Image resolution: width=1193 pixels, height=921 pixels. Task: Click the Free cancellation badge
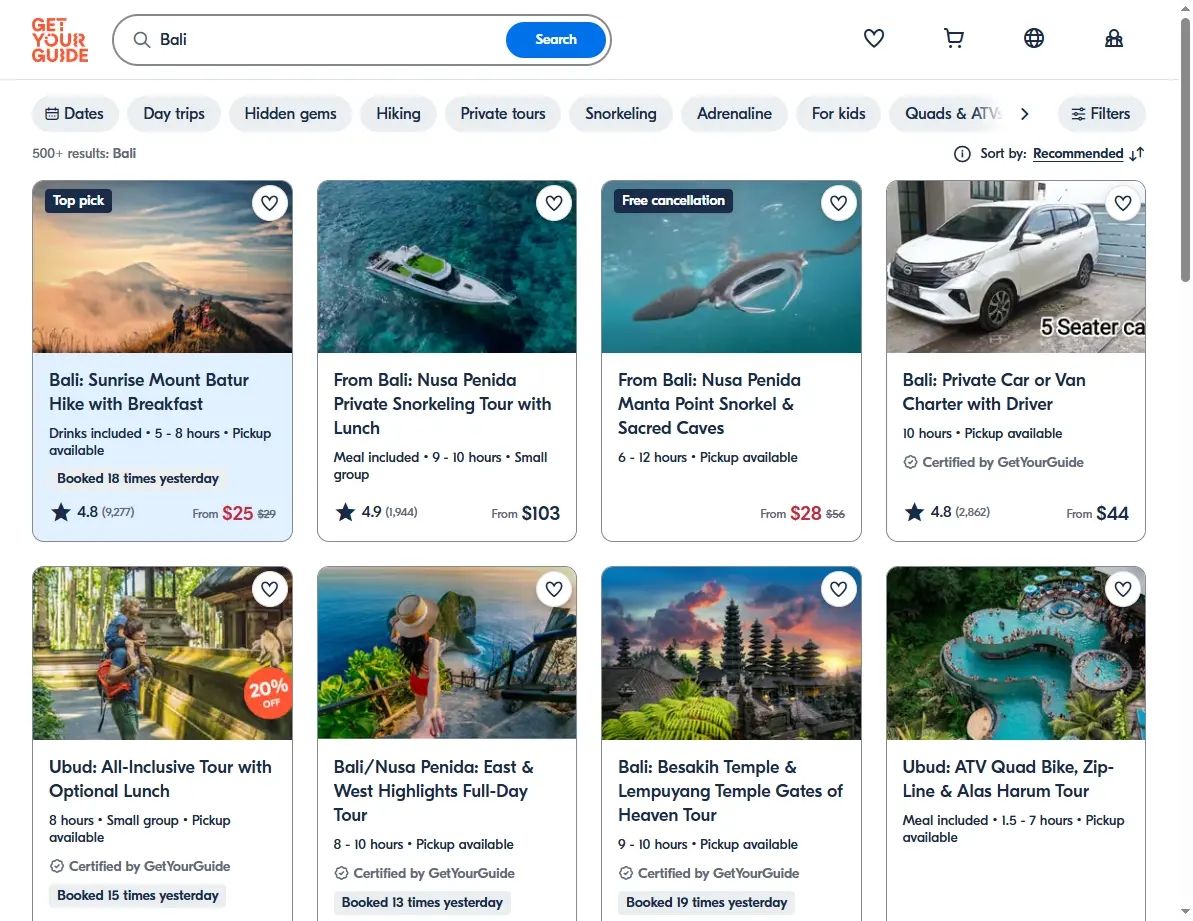[673, 201]
